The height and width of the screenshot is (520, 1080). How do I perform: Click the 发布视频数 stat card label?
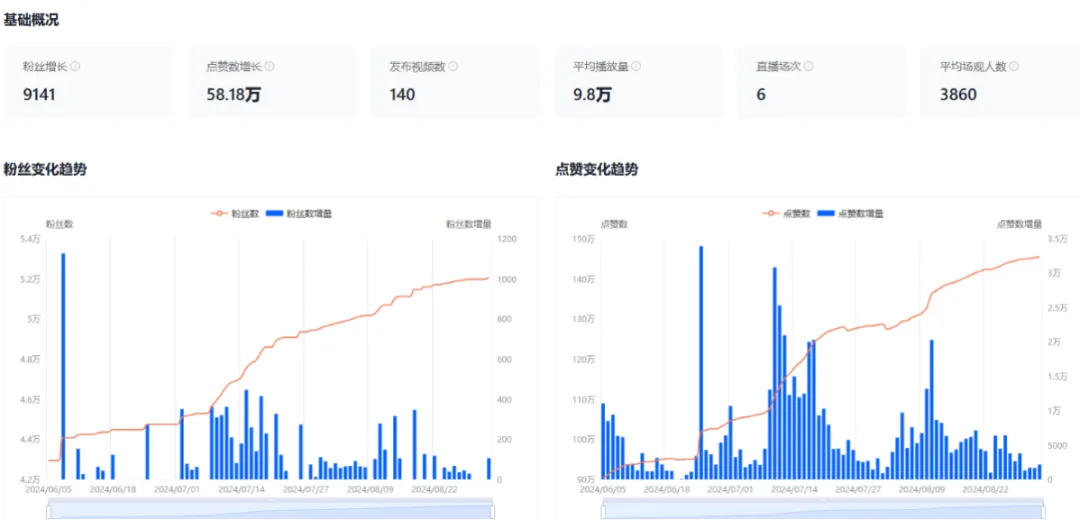click(x=417, y=67)
